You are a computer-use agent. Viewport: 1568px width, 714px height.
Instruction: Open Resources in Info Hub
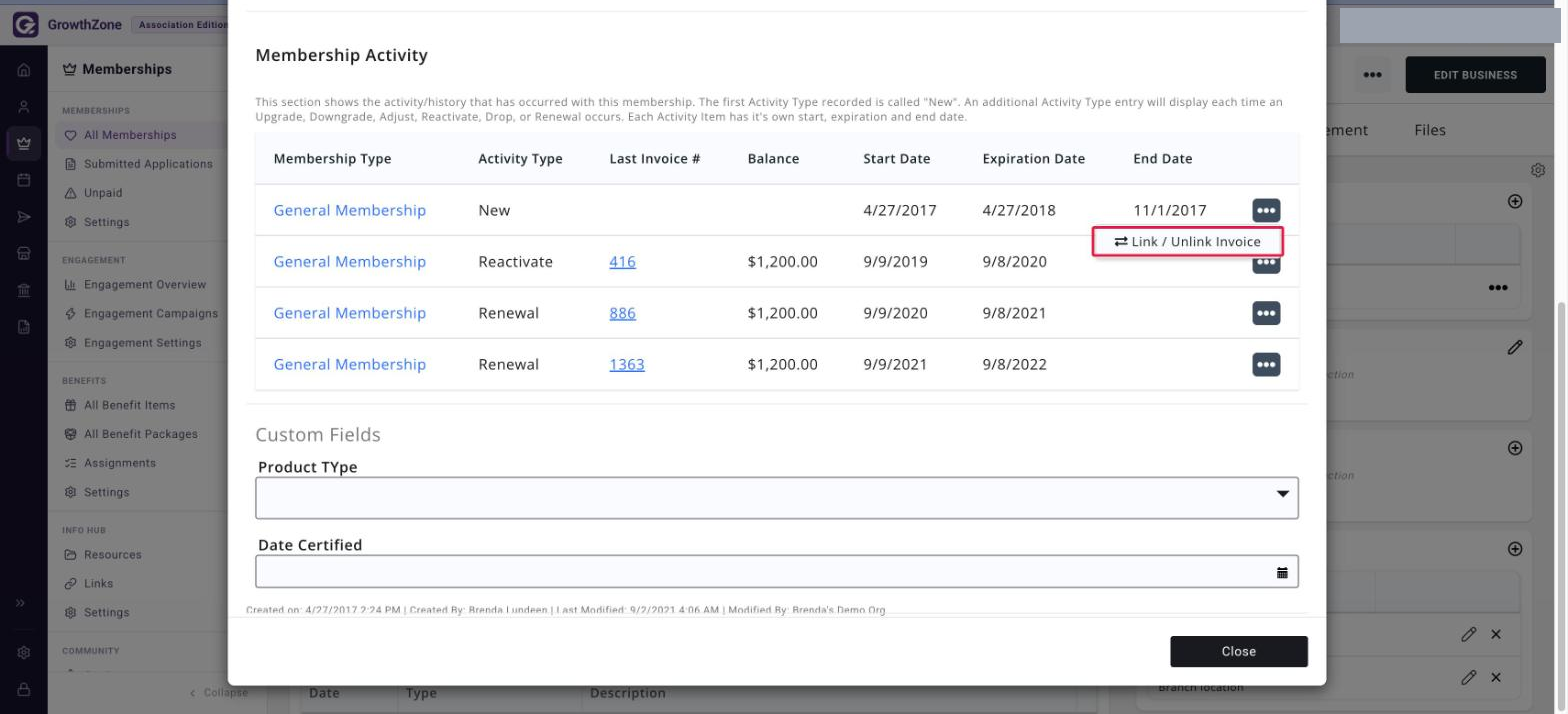coord(112,555)
